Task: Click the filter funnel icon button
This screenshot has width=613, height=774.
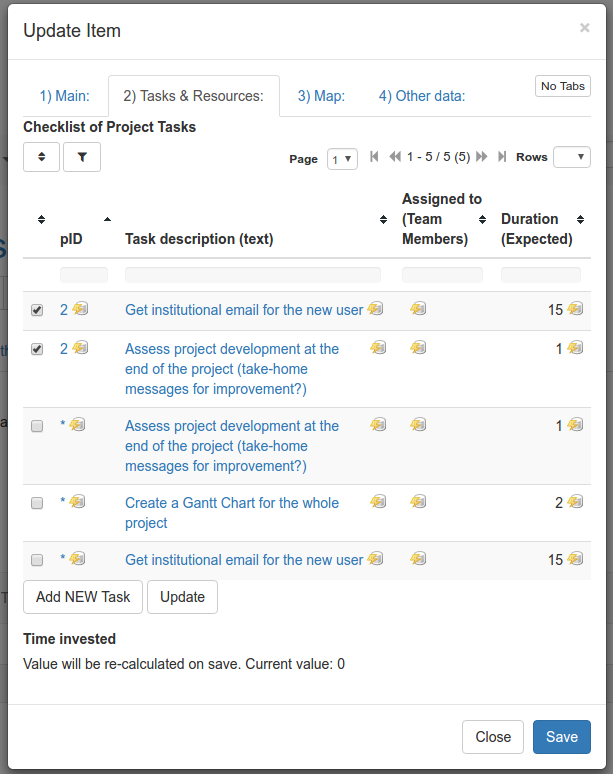Action: coord(82,157)
